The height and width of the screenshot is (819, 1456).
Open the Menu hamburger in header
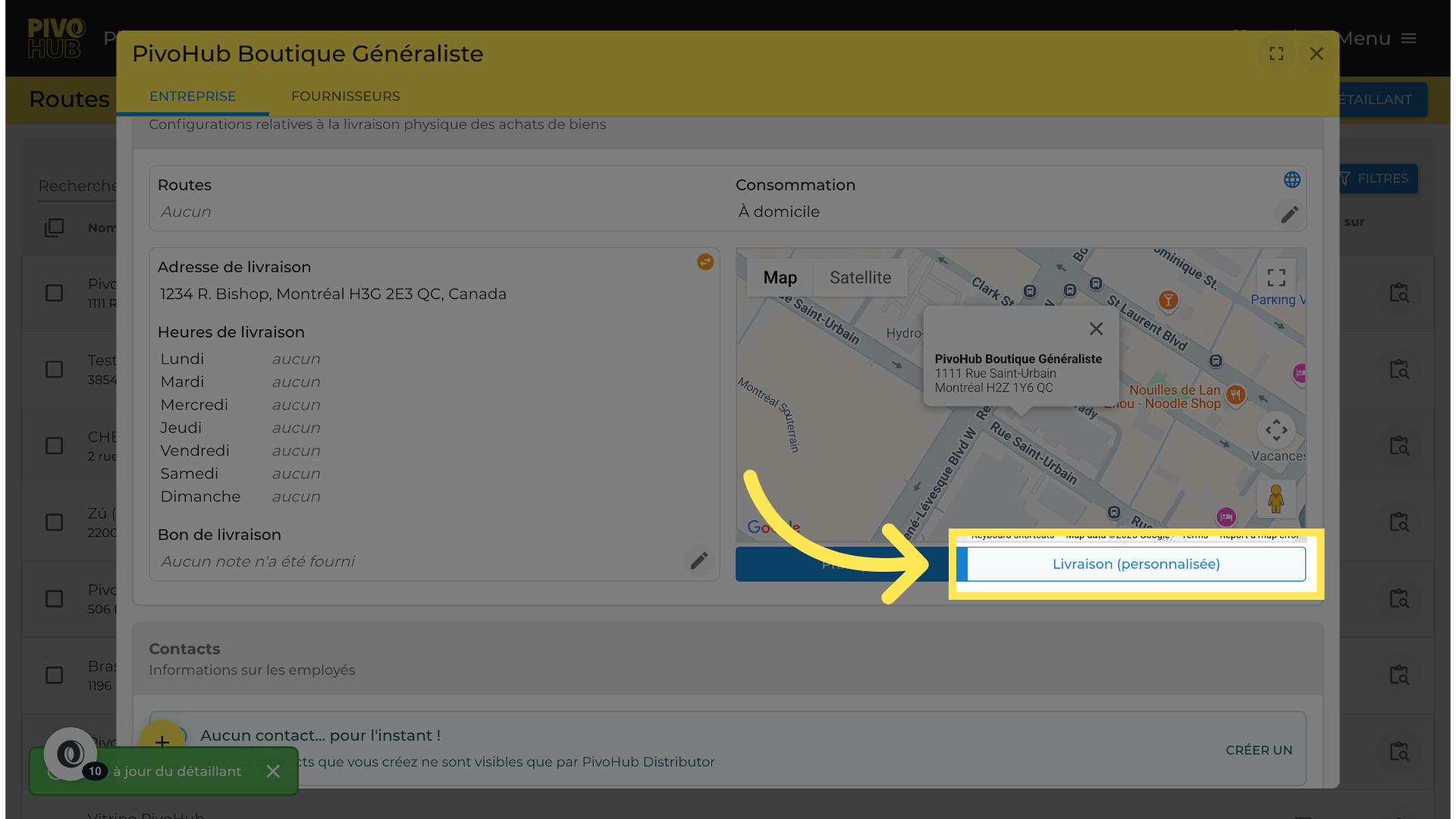pos(1408,39)
